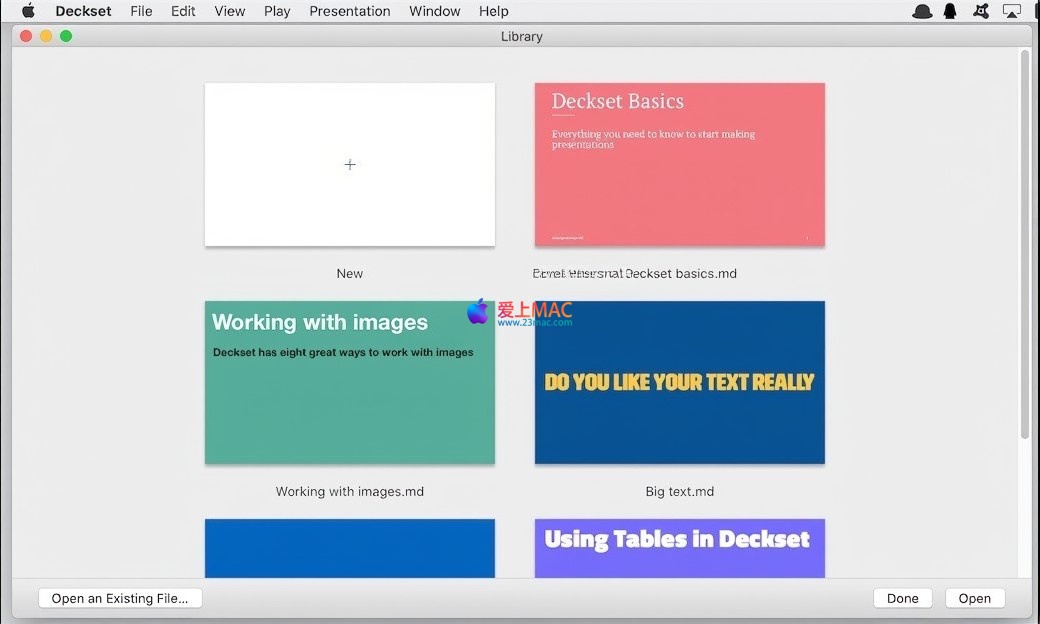
Task: Expand the Play menu
Action: pos(277,11)
